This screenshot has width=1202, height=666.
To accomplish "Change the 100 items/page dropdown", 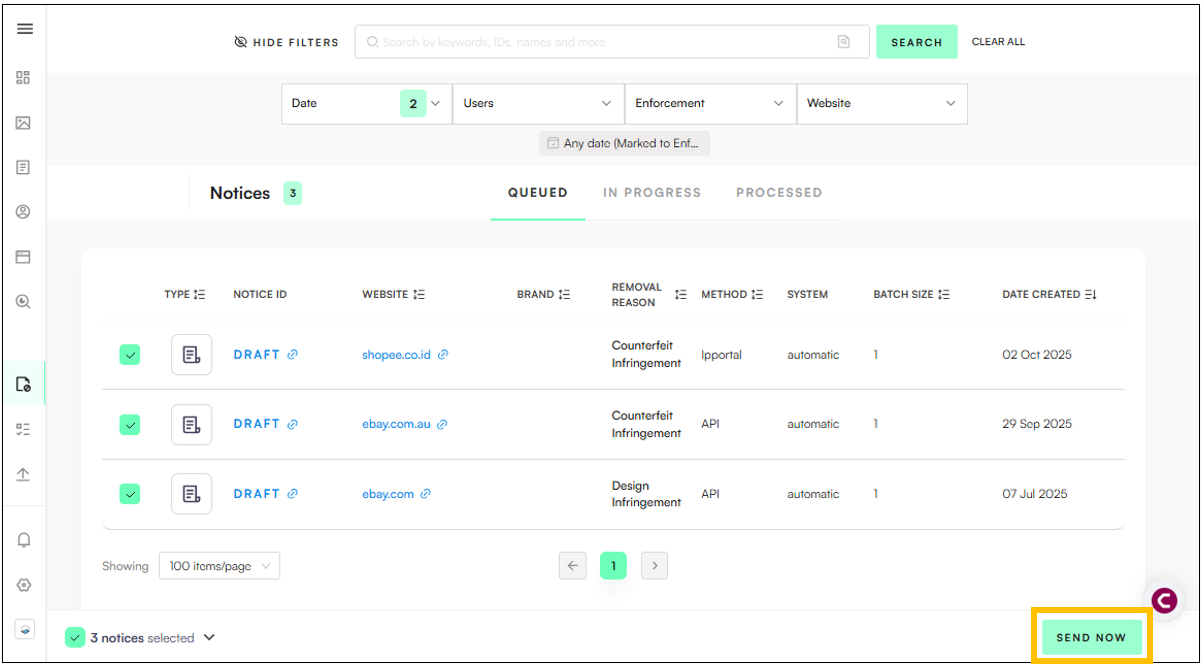I will [x=219, y=566].
